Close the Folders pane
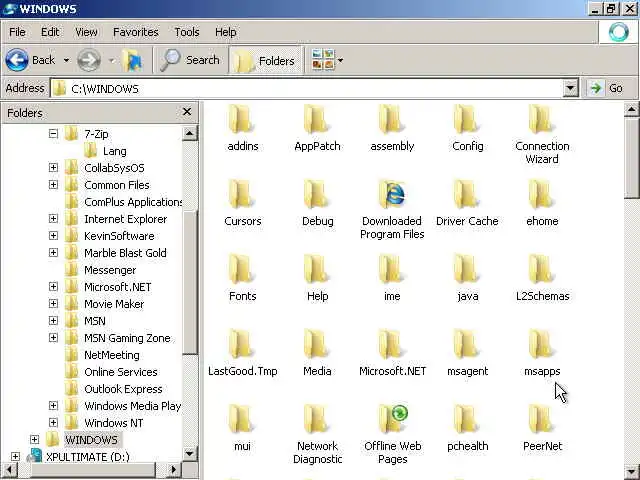 coord(187,112)
